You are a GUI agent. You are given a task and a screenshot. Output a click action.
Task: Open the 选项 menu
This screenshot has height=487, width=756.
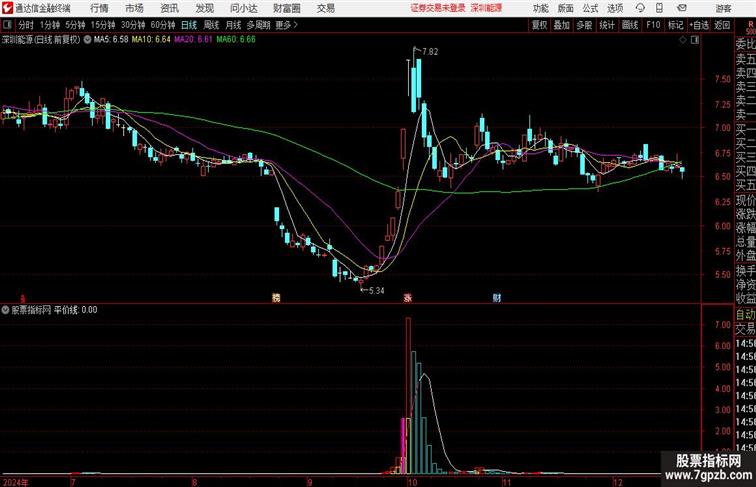coord(615,8)
